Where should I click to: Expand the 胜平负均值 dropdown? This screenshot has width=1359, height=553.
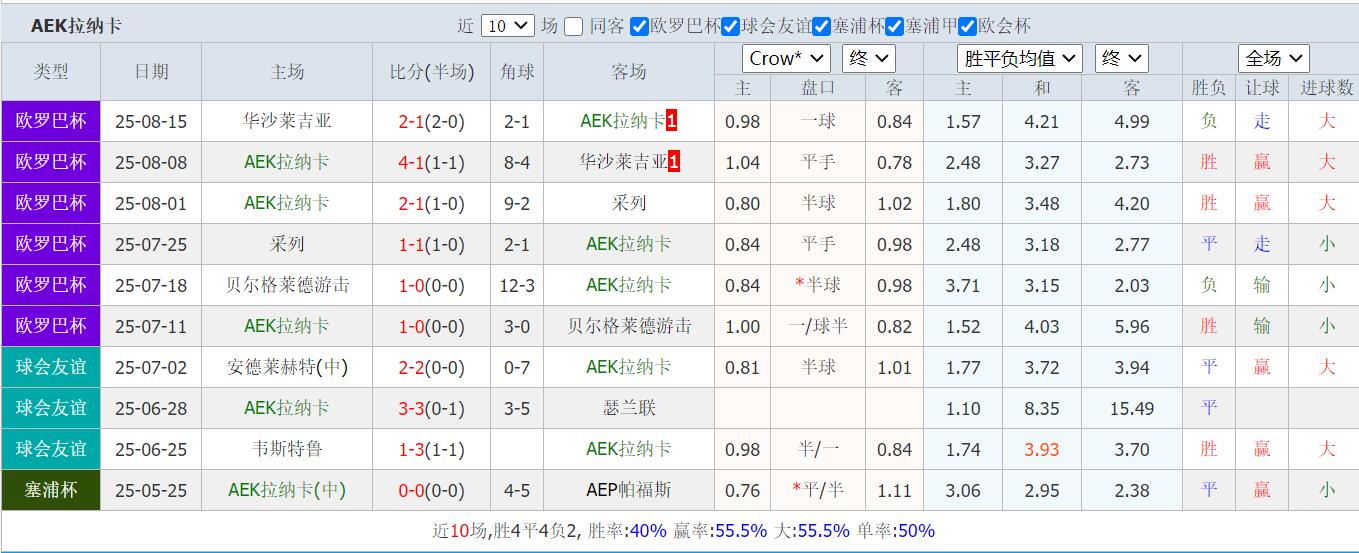click(1019, 59)
